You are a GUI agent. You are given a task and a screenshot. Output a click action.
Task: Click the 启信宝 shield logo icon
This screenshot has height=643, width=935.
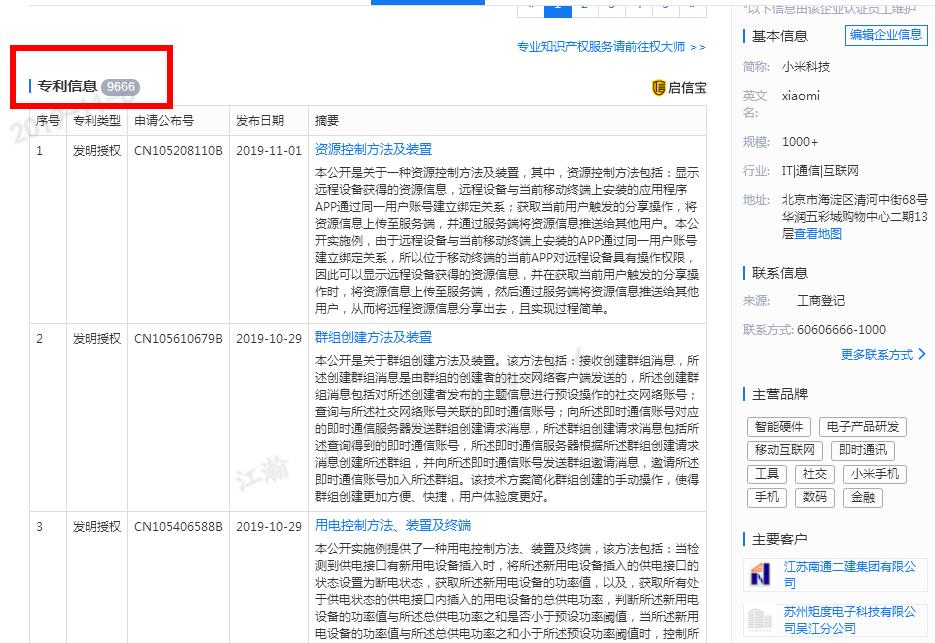[x=658, y=88]
